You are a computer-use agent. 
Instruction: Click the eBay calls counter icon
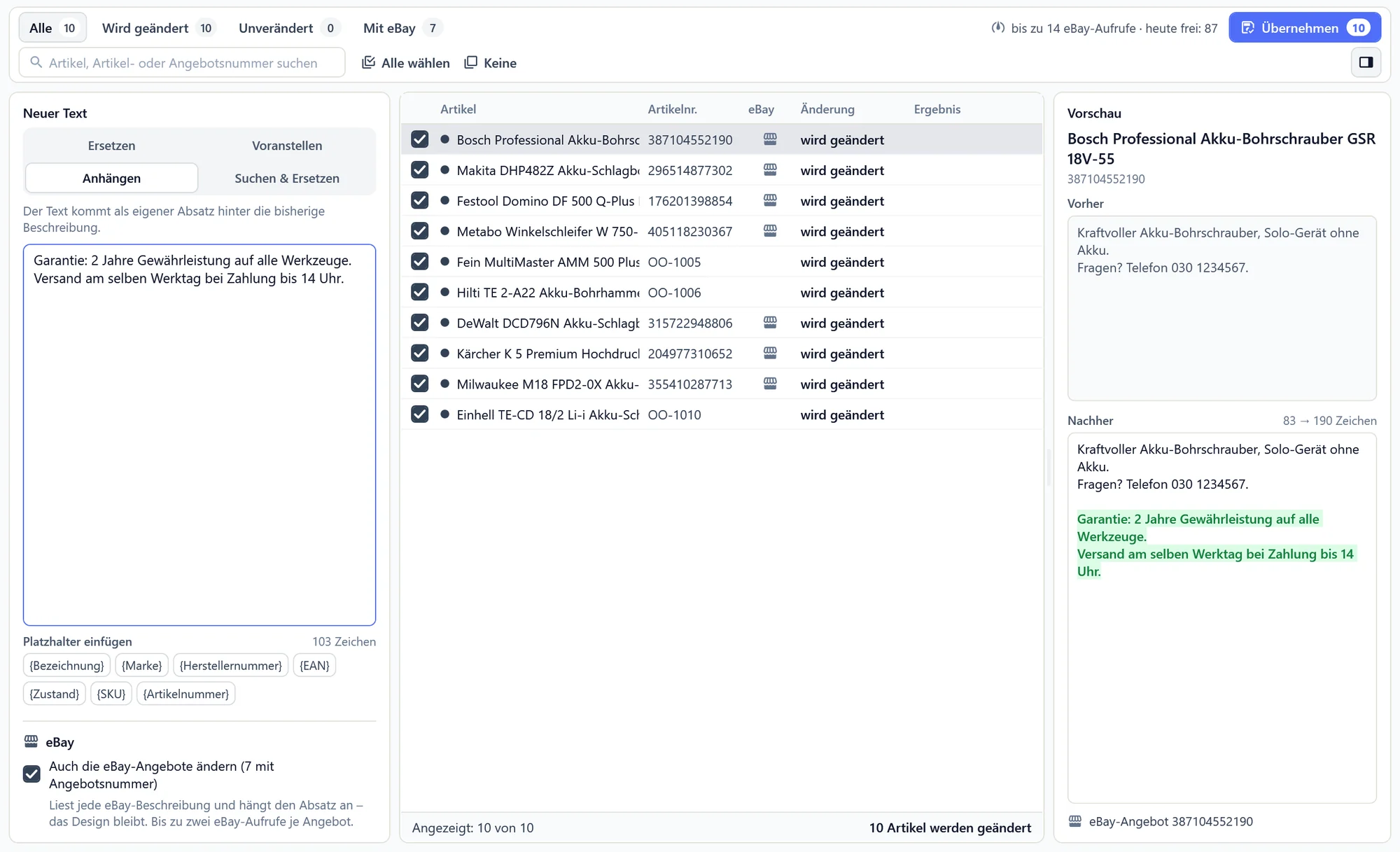coord(998,28)
